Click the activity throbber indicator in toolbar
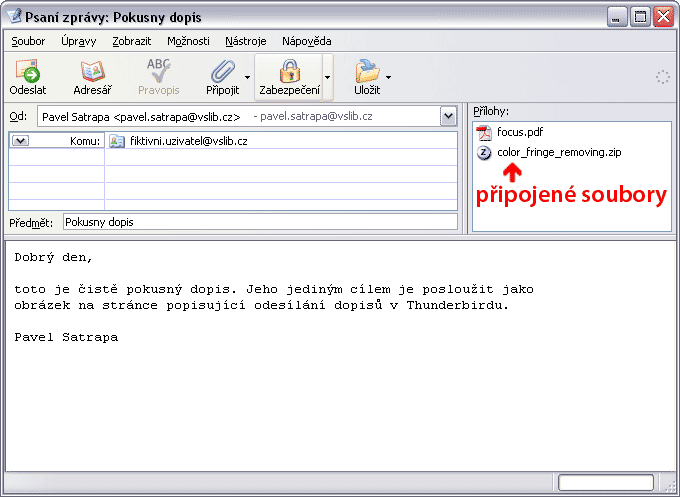 coord(662,77)
